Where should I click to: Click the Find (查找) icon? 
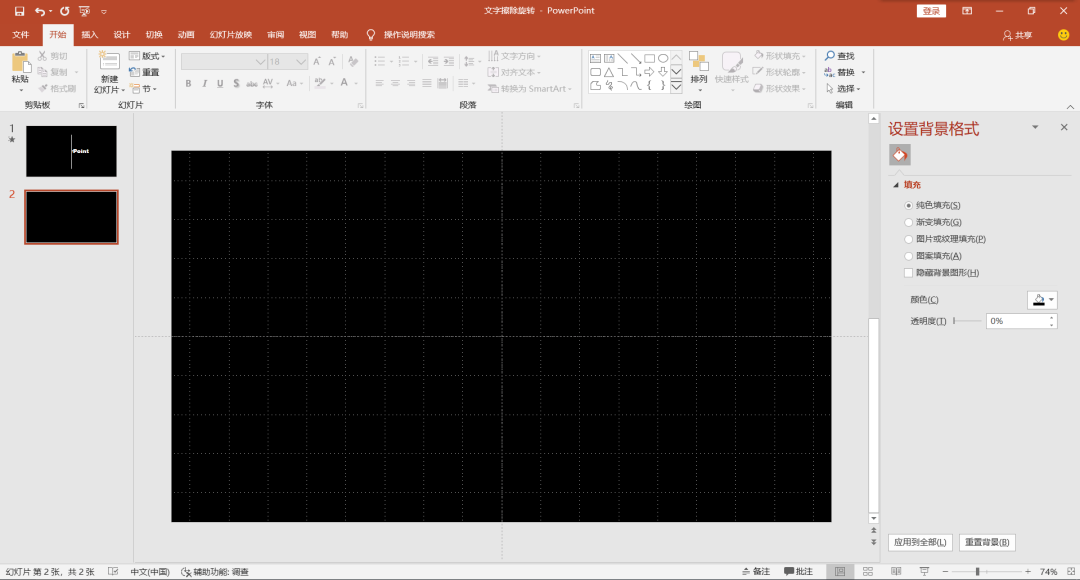coord(830,56)
